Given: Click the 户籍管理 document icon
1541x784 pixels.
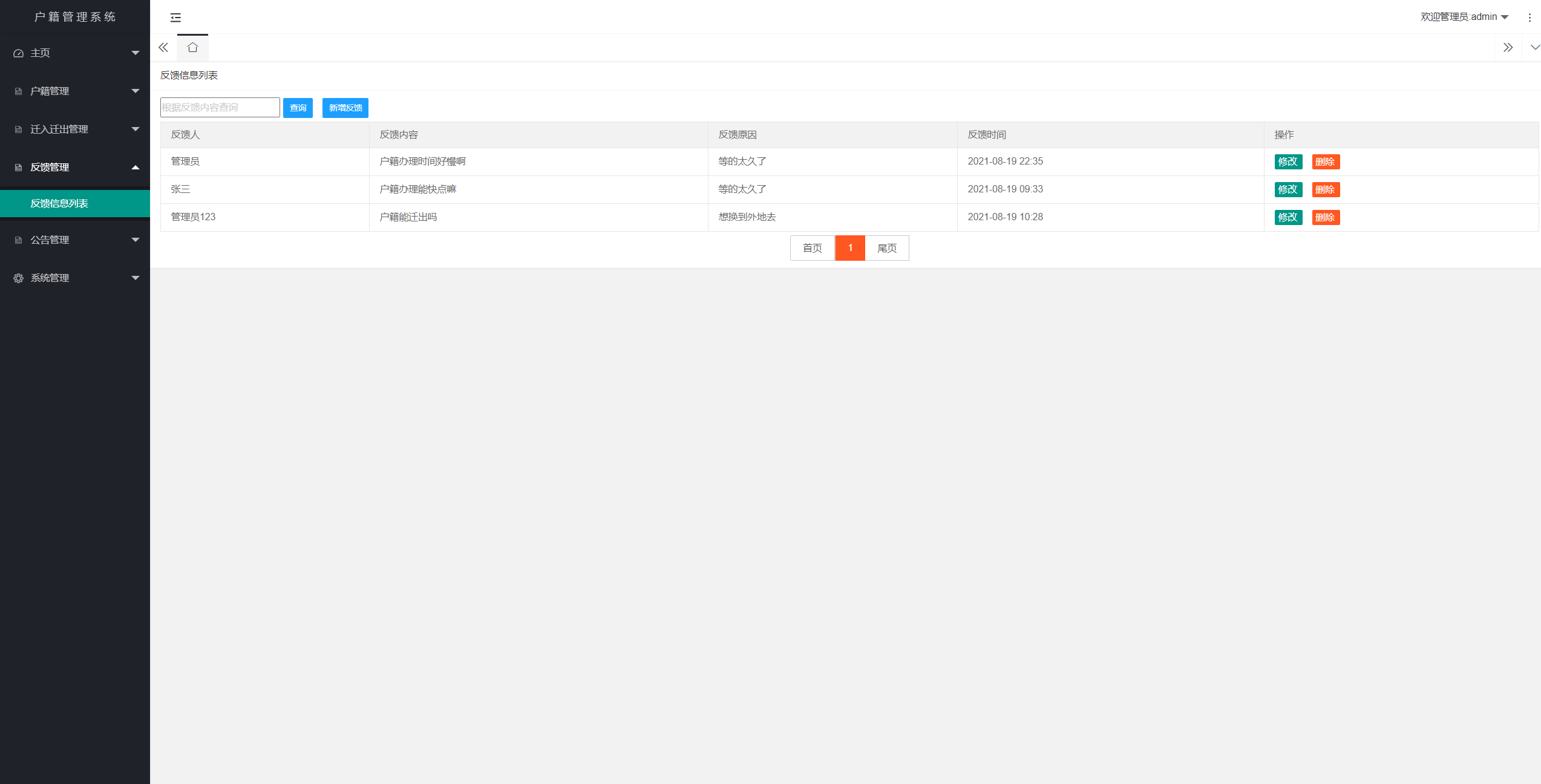Looking at the screenshot, I should (x=19, y=91).
